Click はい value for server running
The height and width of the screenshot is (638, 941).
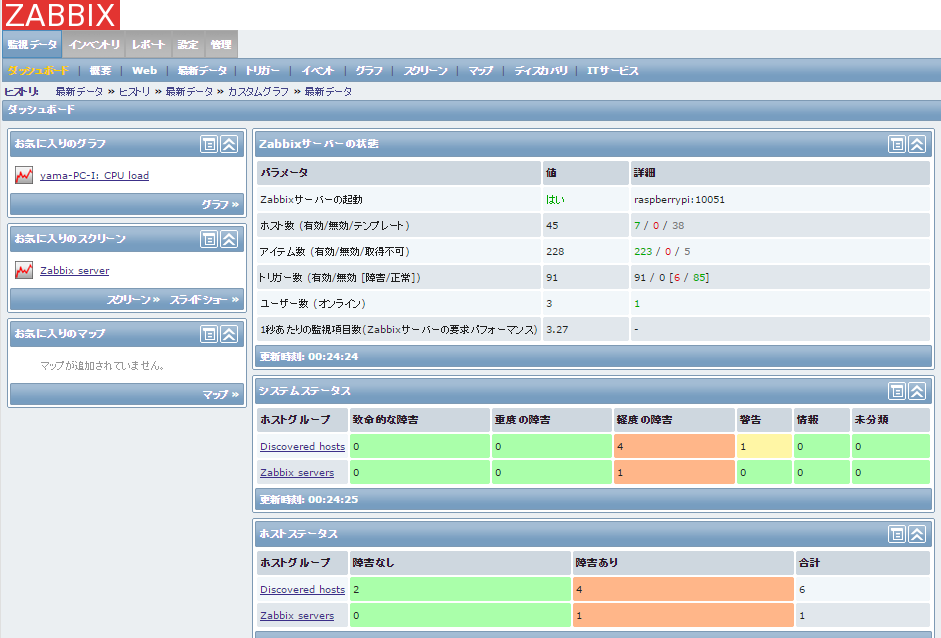555,200
